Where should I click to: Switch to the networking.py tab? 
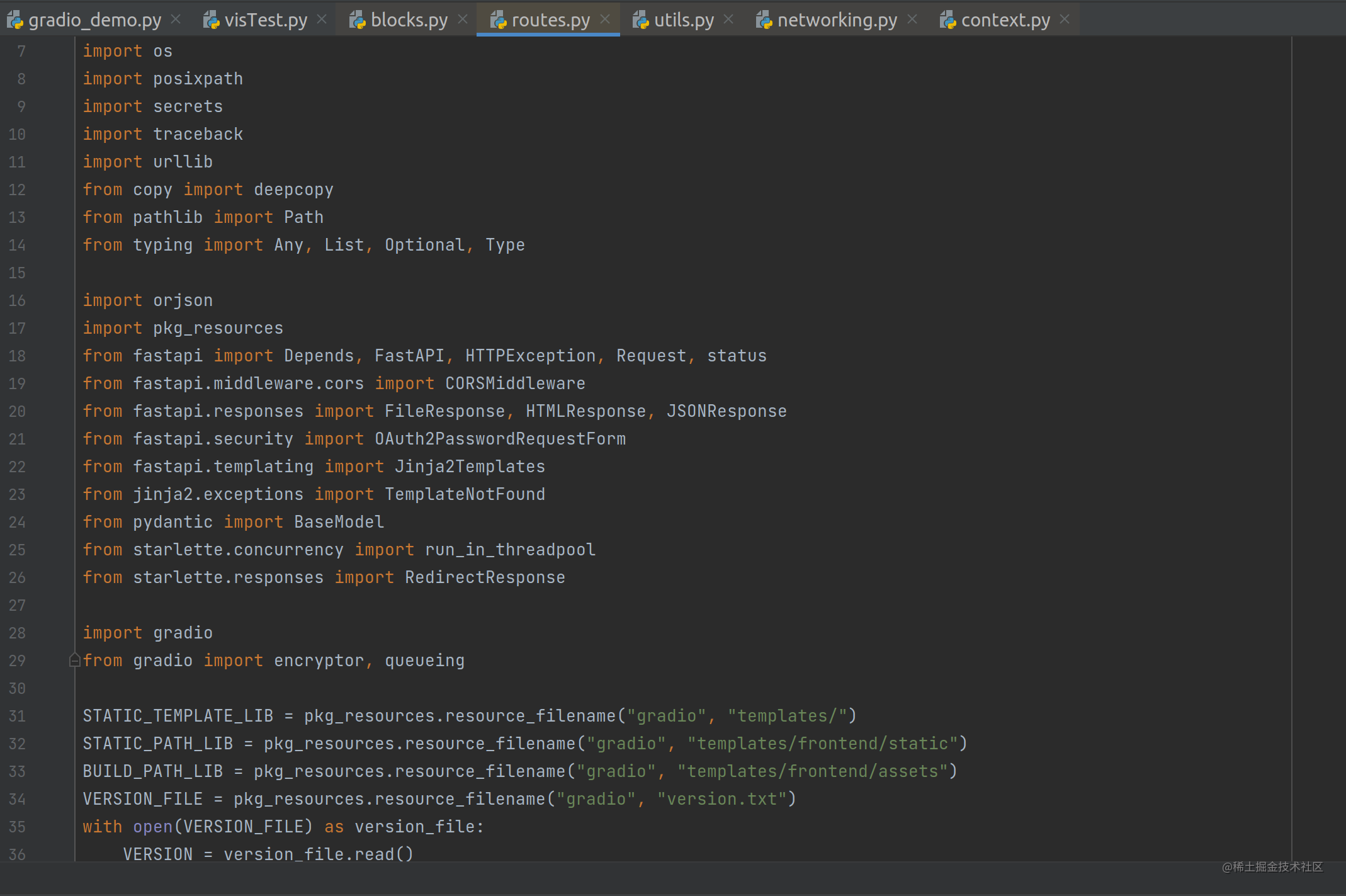point(837,20)
